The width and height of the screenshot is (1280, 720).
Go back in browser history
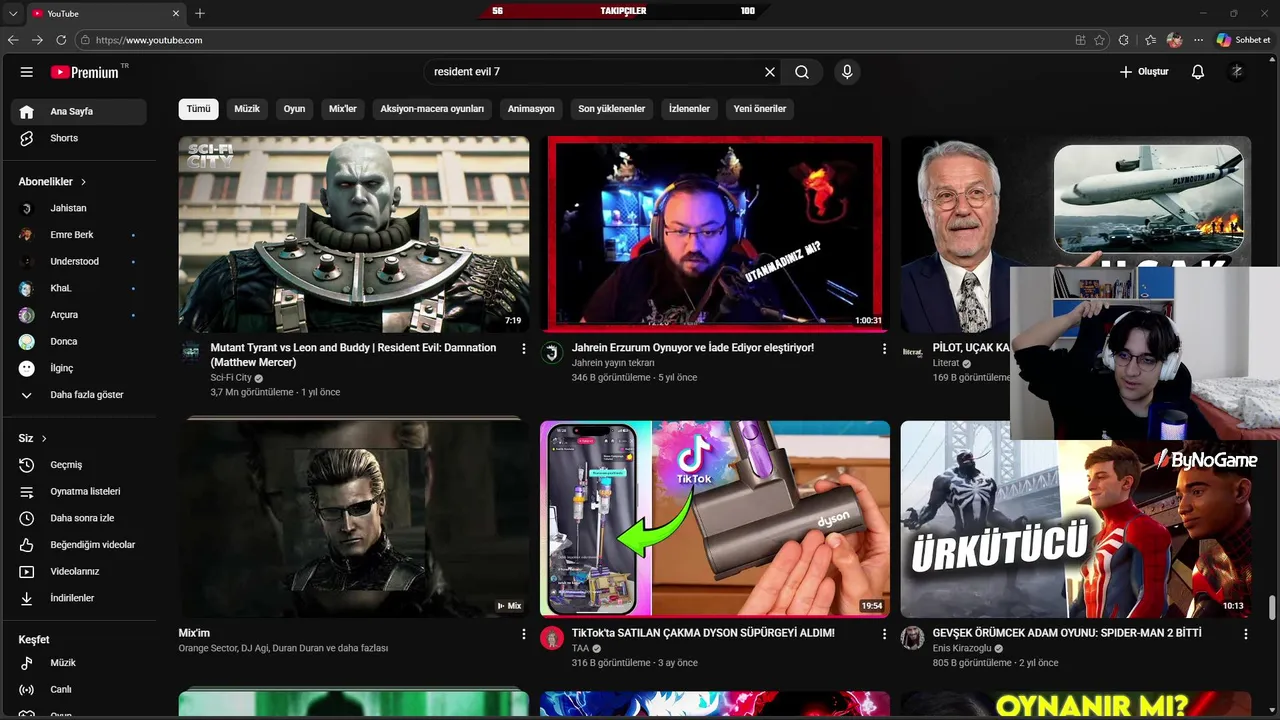[13, 40]
